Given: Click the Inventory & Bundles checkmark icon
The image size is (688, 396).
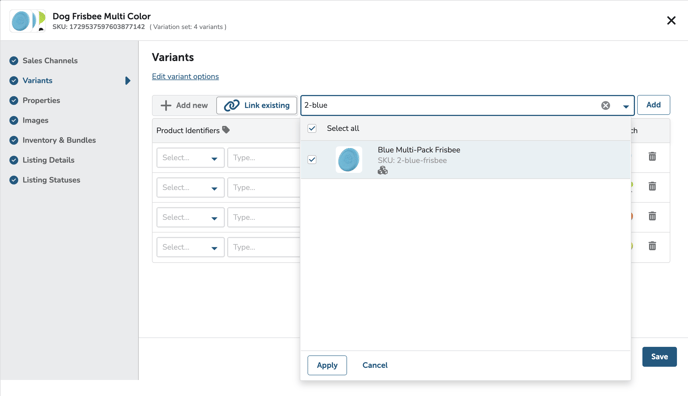Looking at the screenshot, I should pos(14,140).
